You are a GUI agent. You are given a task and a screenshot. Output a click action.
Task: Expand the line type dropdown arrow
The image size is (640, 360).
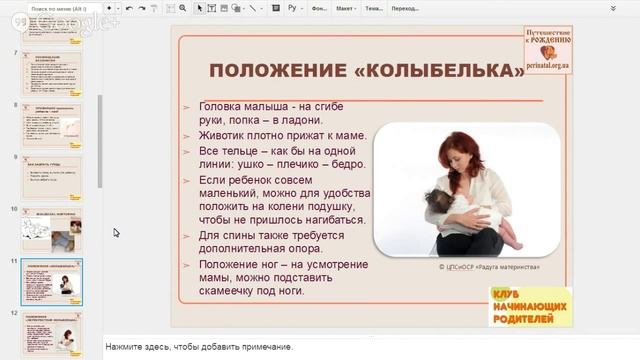(261, 9)
